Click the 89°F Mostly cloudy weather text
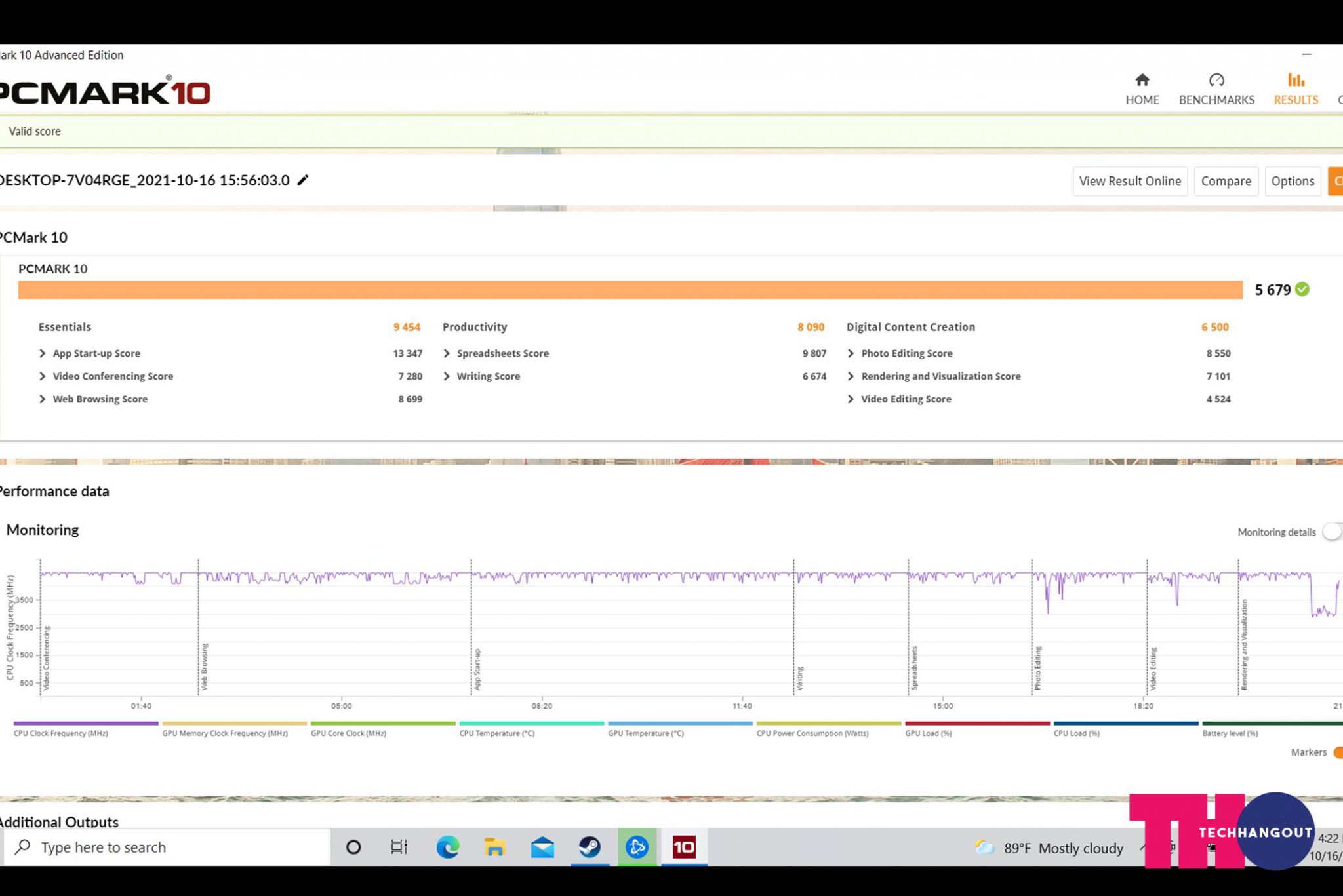 point(1064,848)
